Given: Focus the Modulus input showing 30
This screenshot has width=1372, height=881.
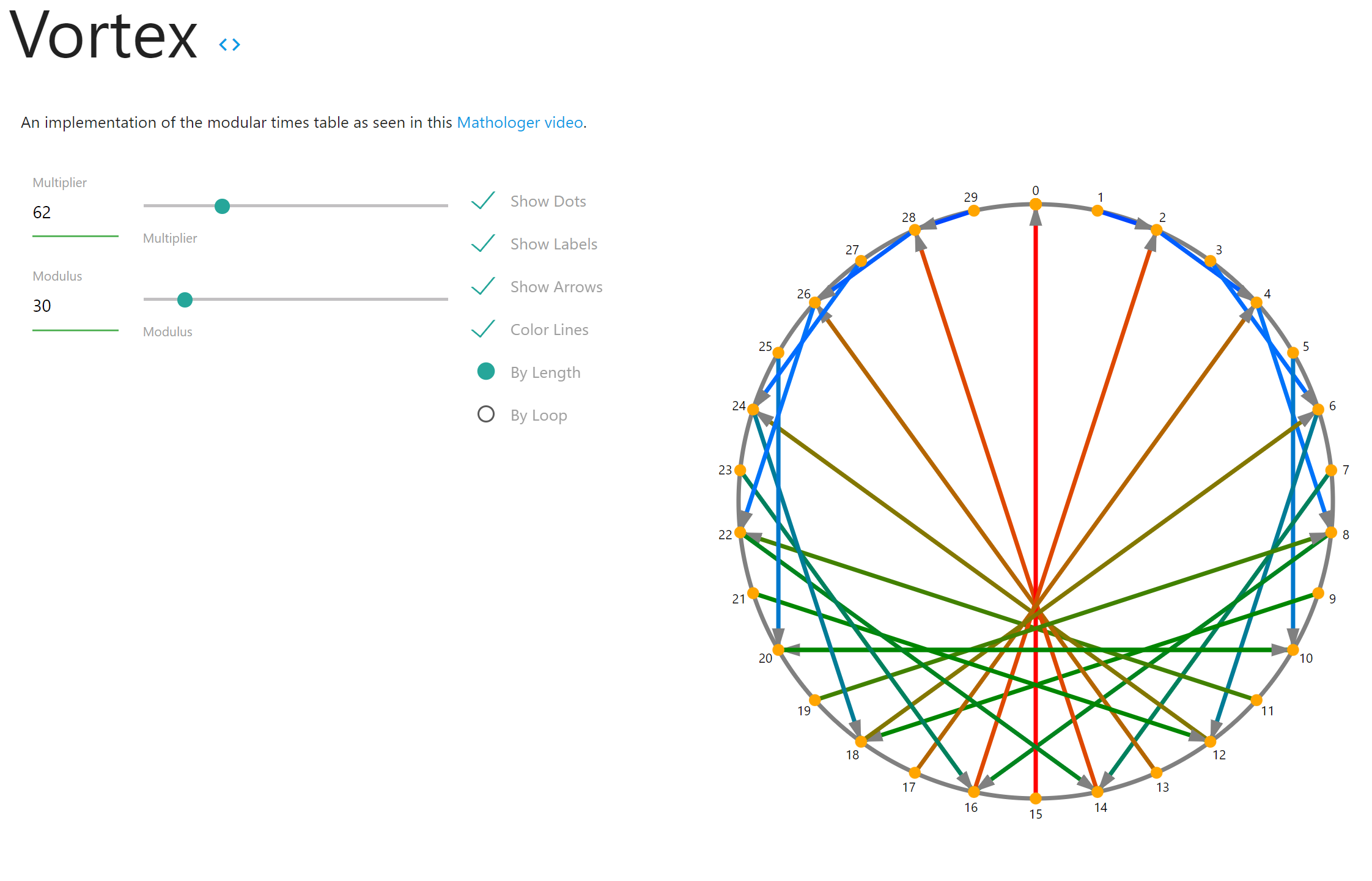Looking at the screenshot, I should click(x=75, y=306).
